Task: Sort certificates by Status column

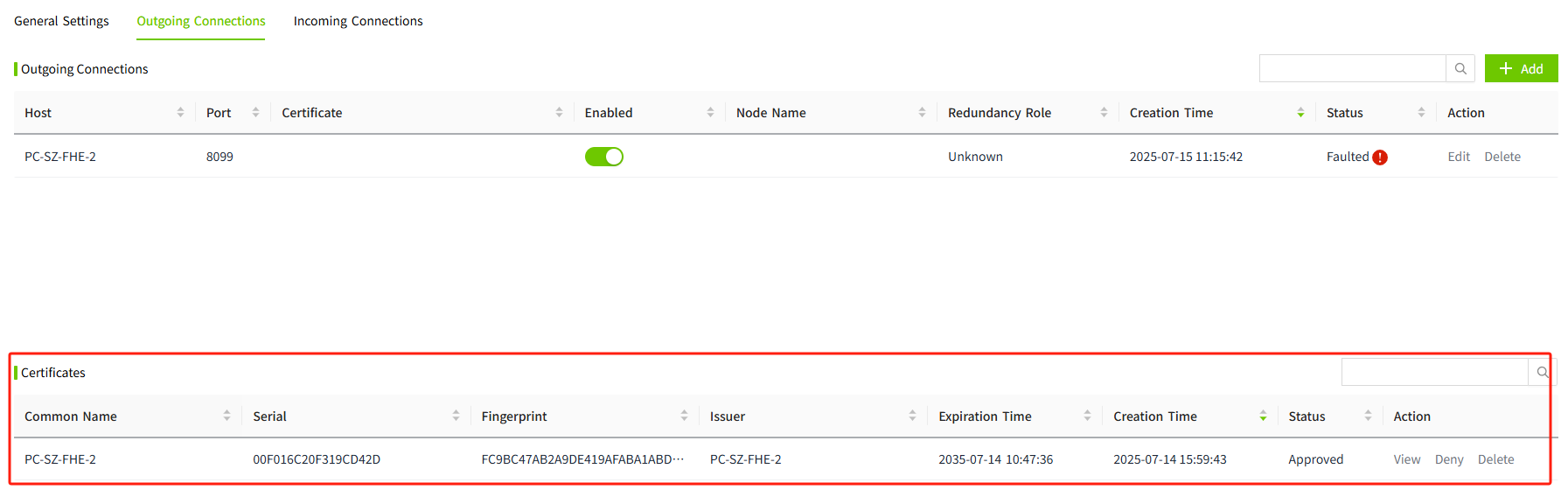Action: (1368, 416)
